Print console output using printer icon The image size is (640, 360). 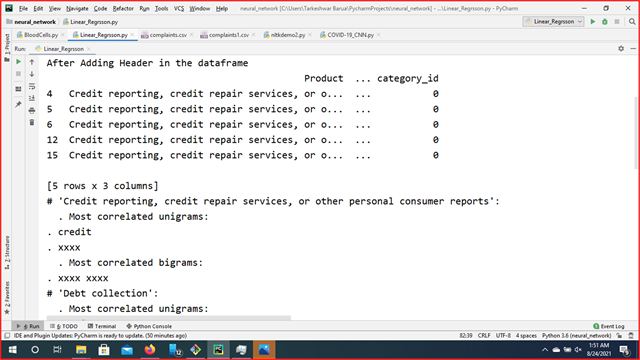pyautogui.click(x=32, y=110)
